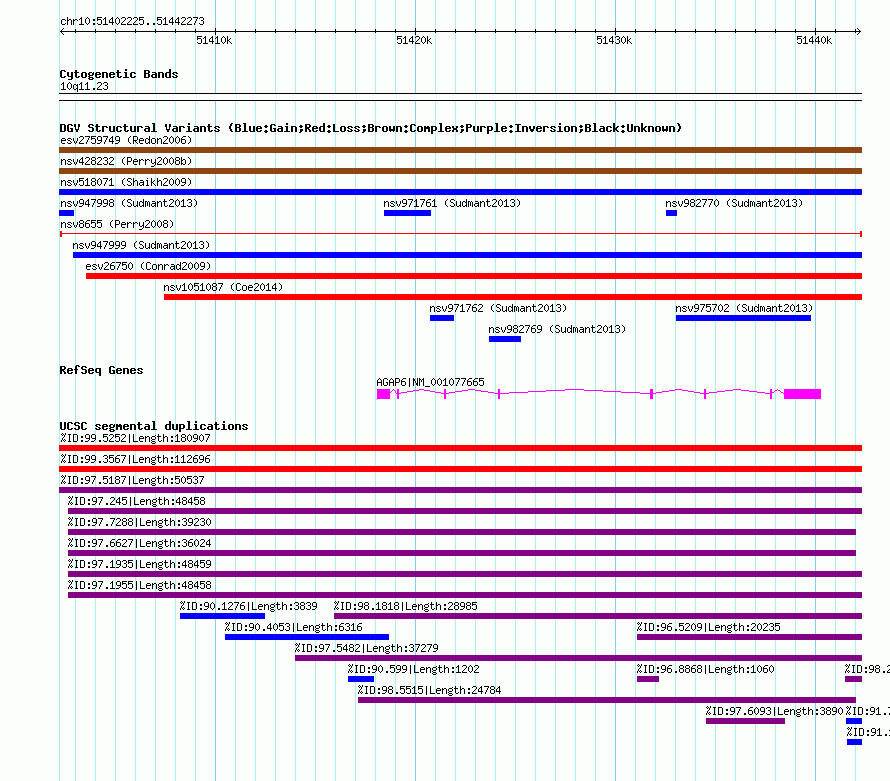Click the magenta exon at AGAP6 left end

[x=384, y=394]
